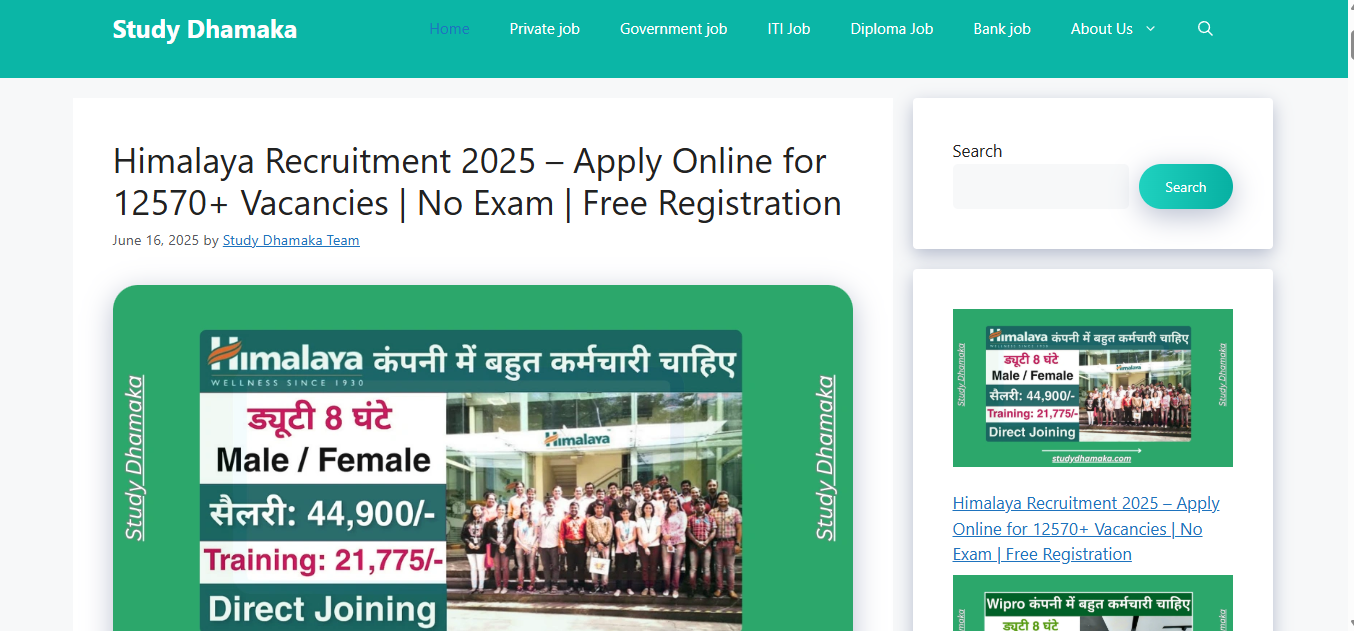
Task: Open the Bank job menu
Action: click(x=1002, y=29)
